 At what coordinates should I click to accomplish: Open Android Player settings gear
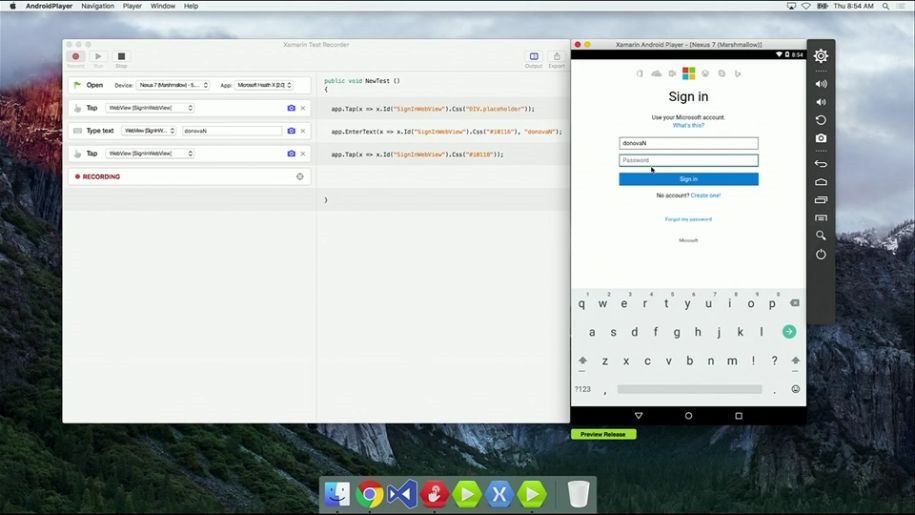(821, 57)
